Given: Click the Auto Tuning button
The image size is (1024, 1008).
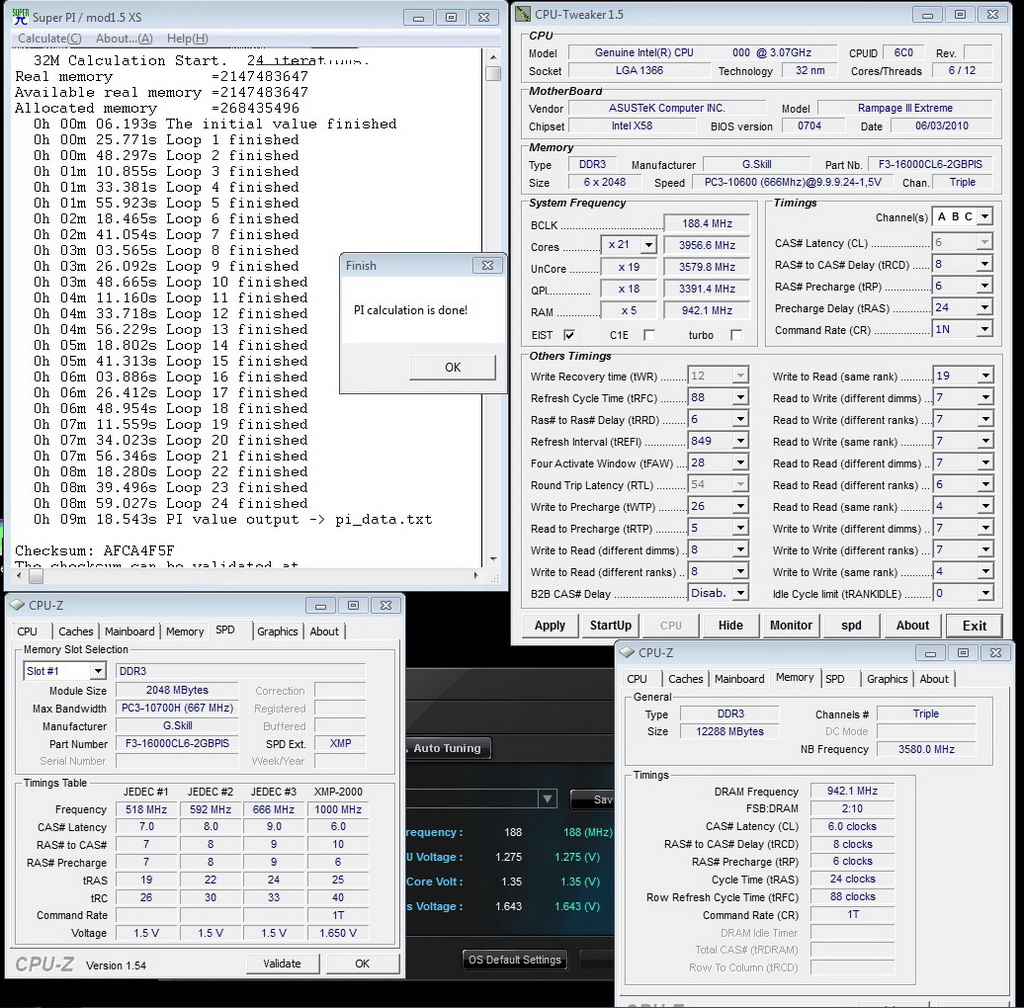Looking at the screenshot, I should (448, 748).
